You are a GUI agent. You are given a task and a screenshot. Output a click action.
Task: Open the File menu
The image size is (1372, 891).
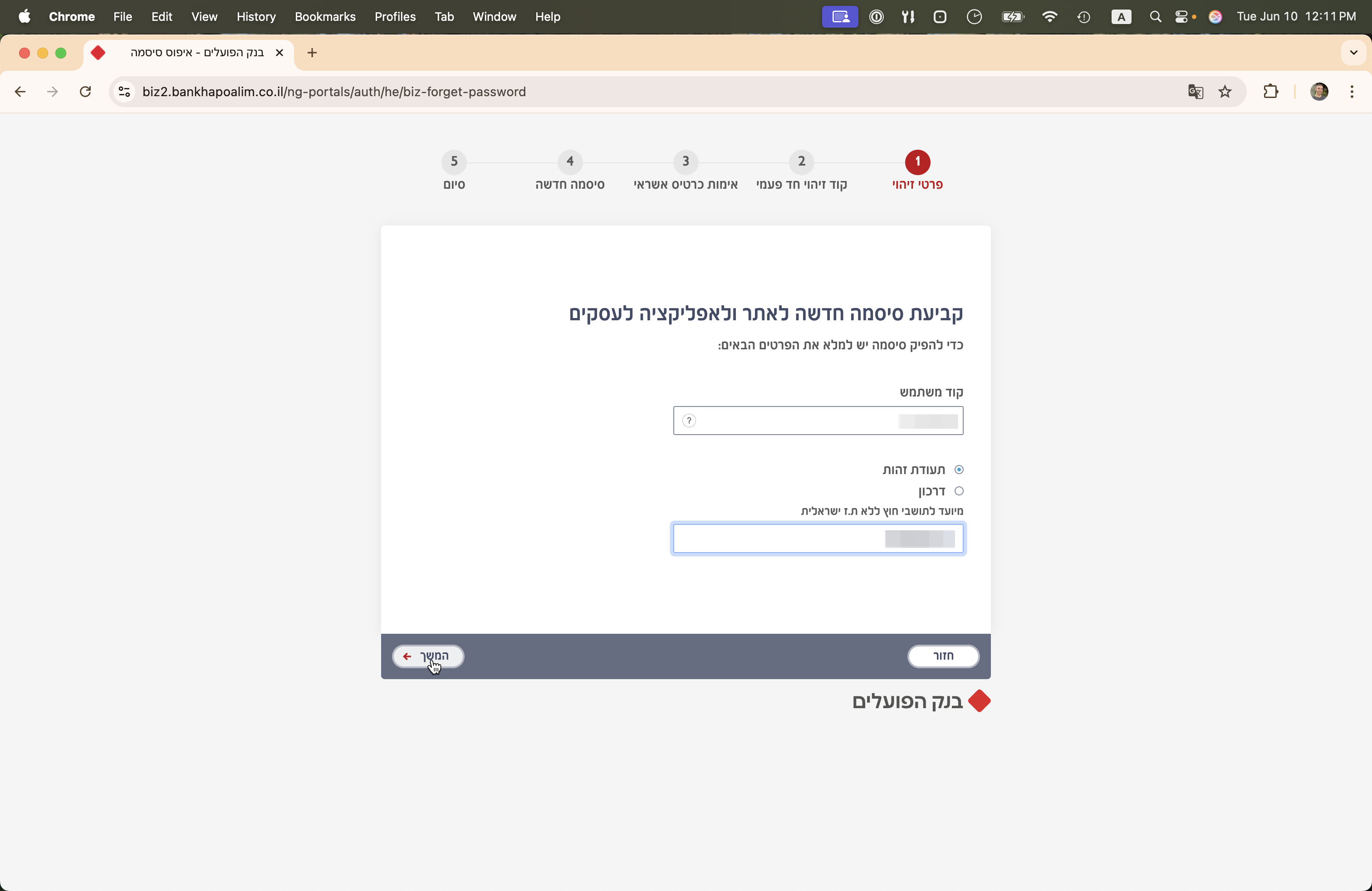pyautogui.click(x=123, y=17)
